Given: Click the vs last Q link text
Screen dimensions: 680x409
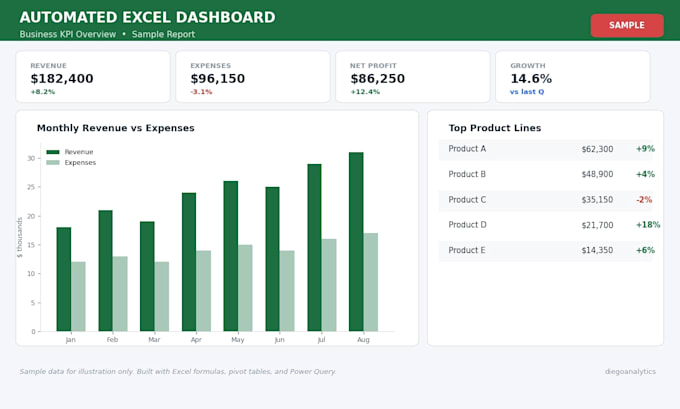Looking at the screenshot, I should (527, 92).
